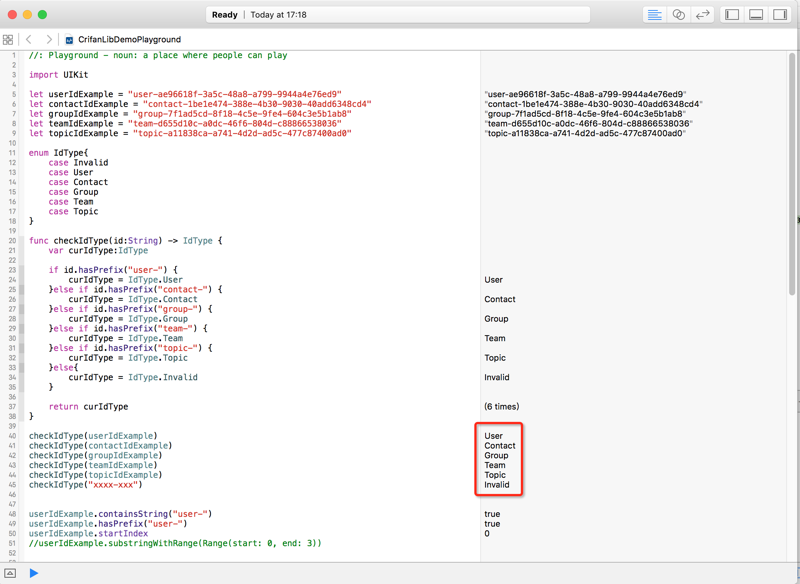800x584 pixels.
Task: Toggle the utilities inspector panel
Action: click(780, 15)
